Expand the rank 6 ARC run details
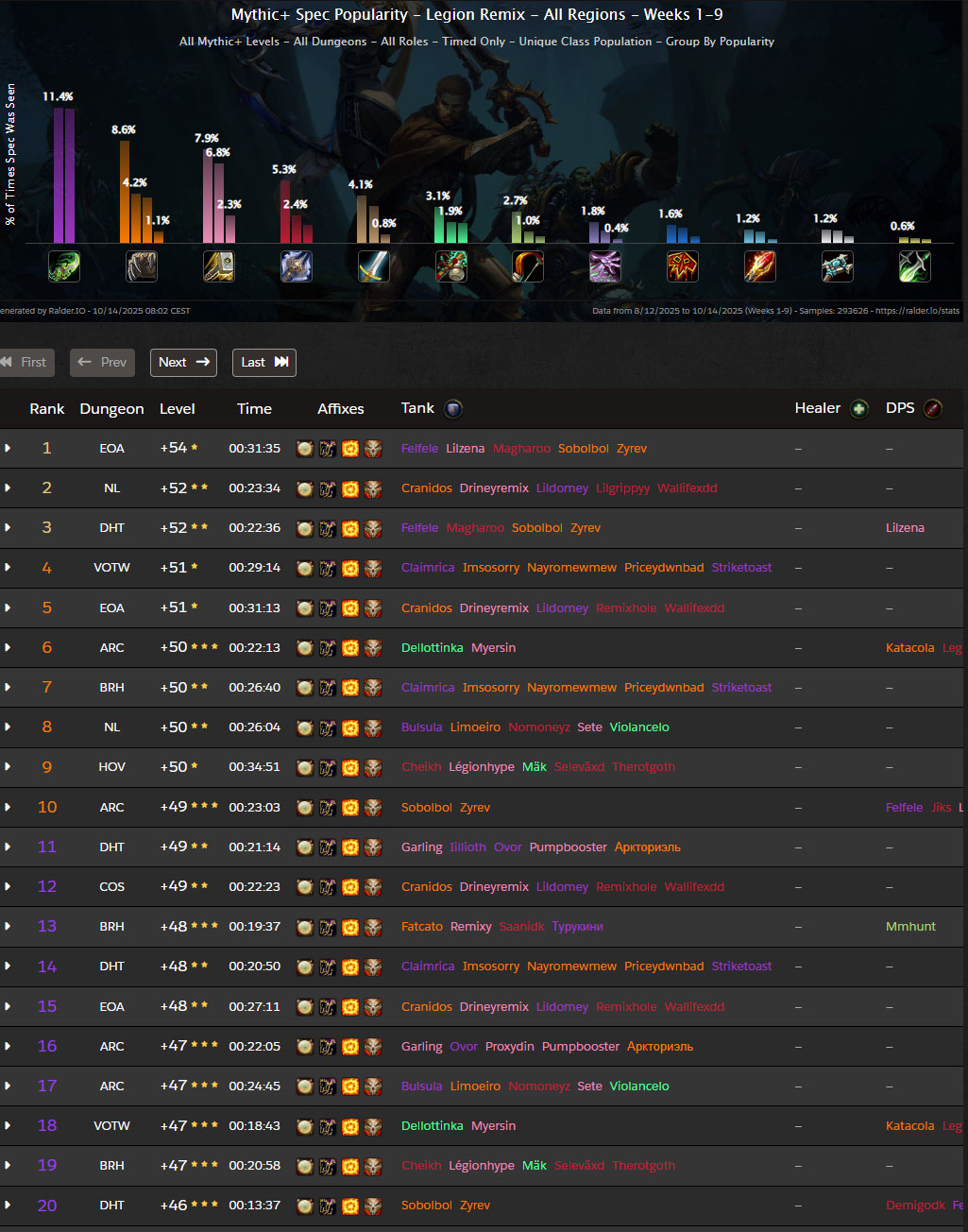968x1232 pixels. coord(8,647)
